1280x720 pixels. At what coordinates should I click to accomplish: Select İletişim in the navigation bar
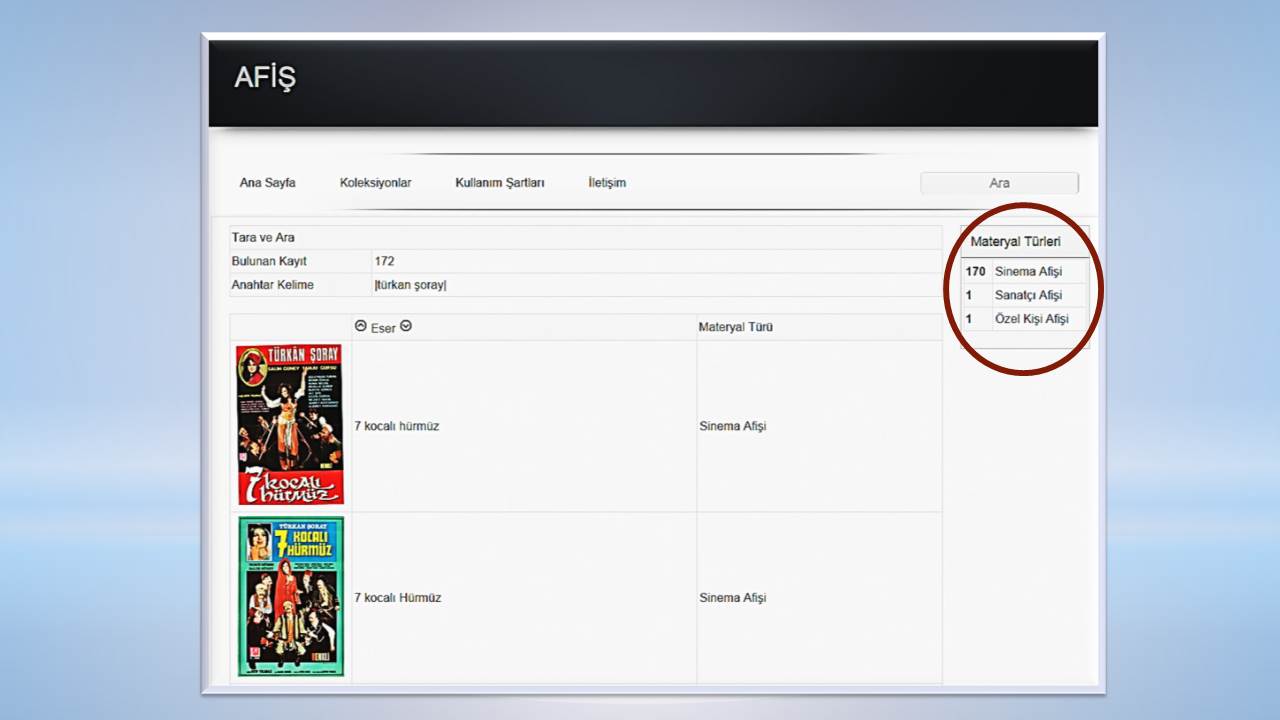point(607,183)
